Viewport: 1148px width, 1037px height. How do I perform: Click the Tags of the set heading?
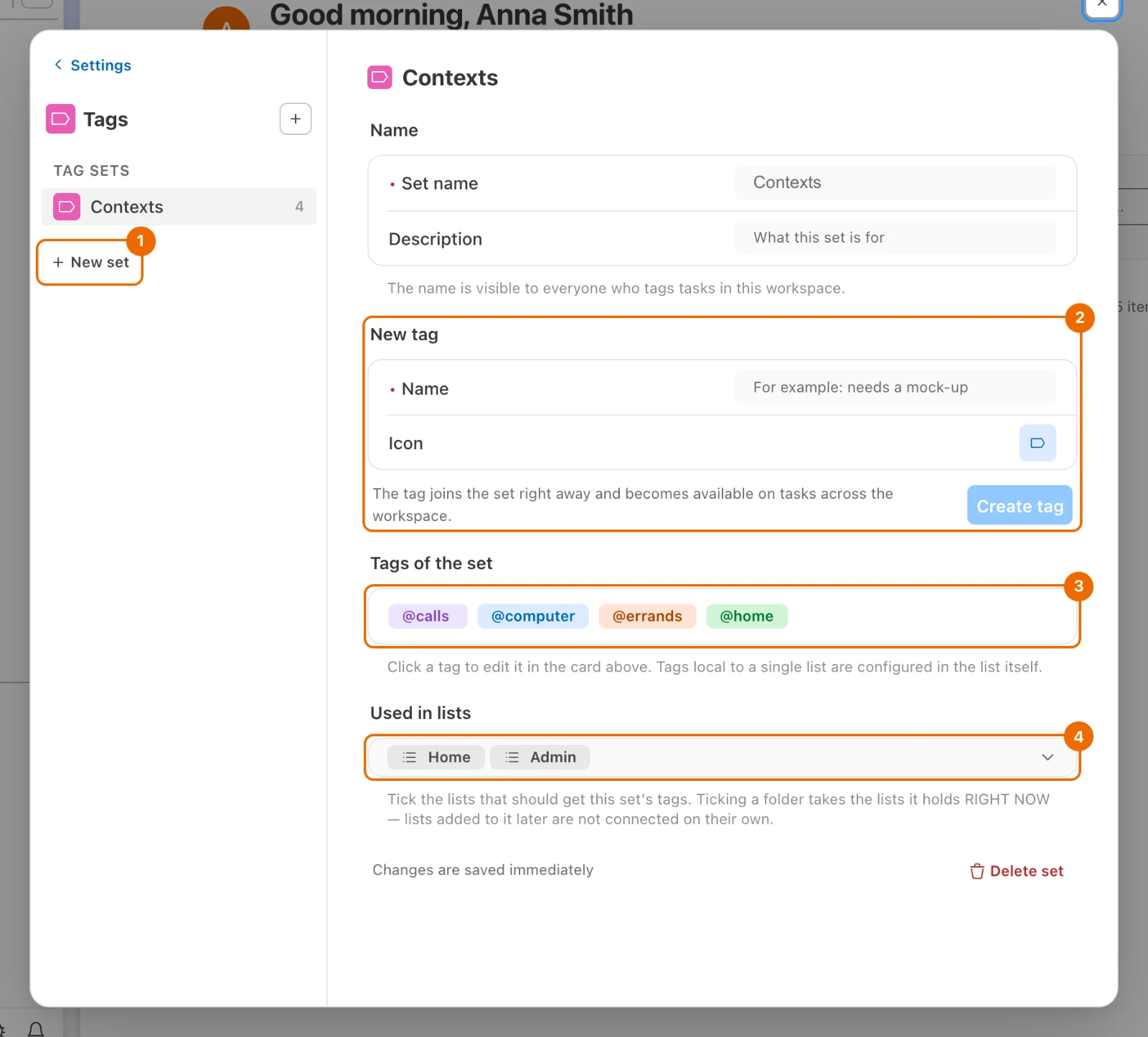point(431,563)
